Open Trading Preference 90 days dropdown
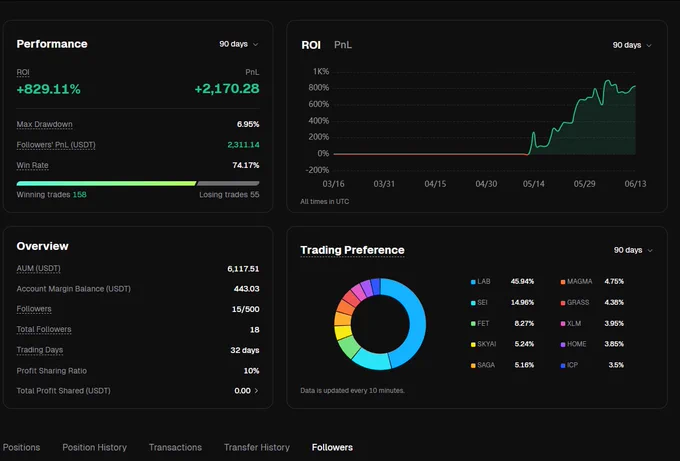Image resolution: width=680 pixels, height=461 pixels. (633, 250)
